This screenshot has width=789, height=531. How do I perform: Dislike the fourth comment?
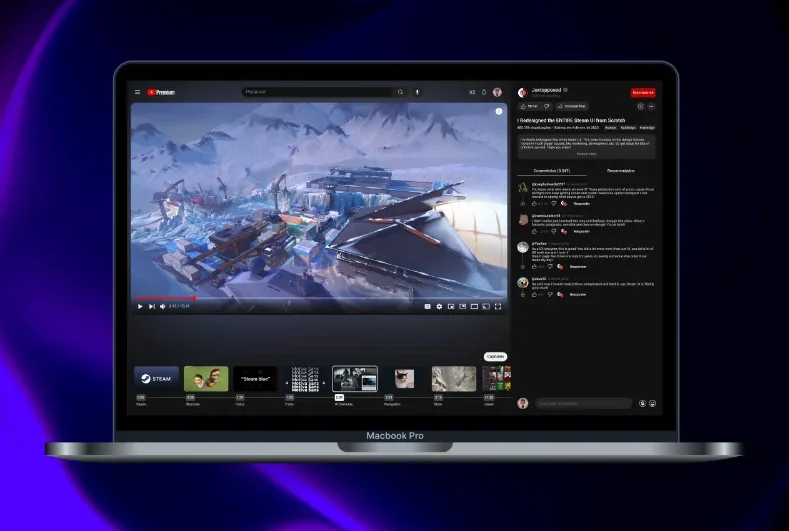click(x=550, y=294)
